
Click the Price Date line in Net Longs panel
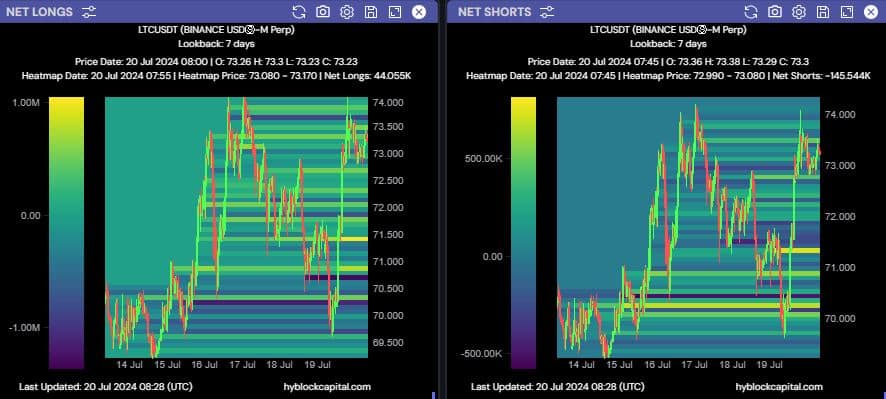(216, 62)
